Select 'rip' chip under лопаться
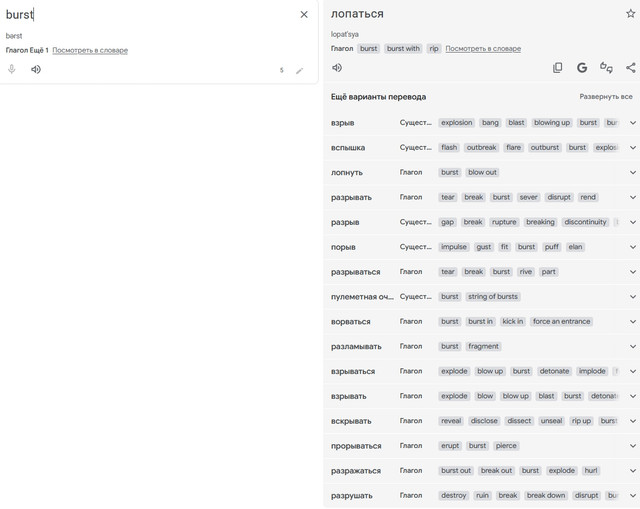This screenshot has width=640, height=509. pyautogui.click(x=434, y=49)
